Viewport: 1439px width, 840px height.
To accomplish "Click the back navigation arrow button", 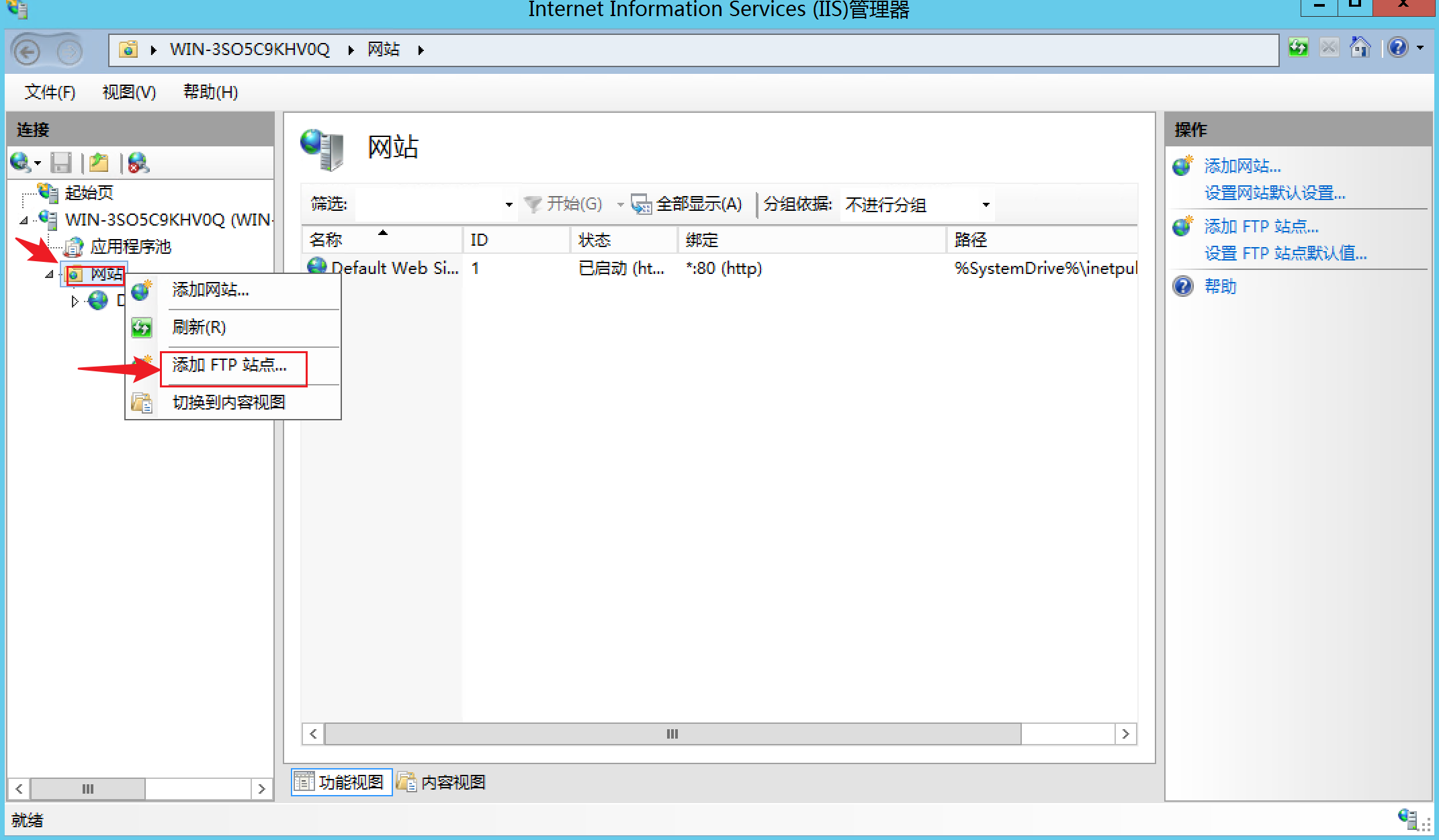I will coord(28,51).
